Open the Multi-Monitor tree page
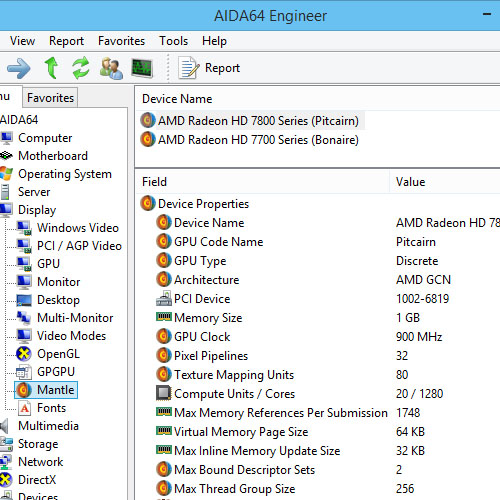The height and width of the screenshot is (500, 500). pyautogui.click(x=75, y=318)
